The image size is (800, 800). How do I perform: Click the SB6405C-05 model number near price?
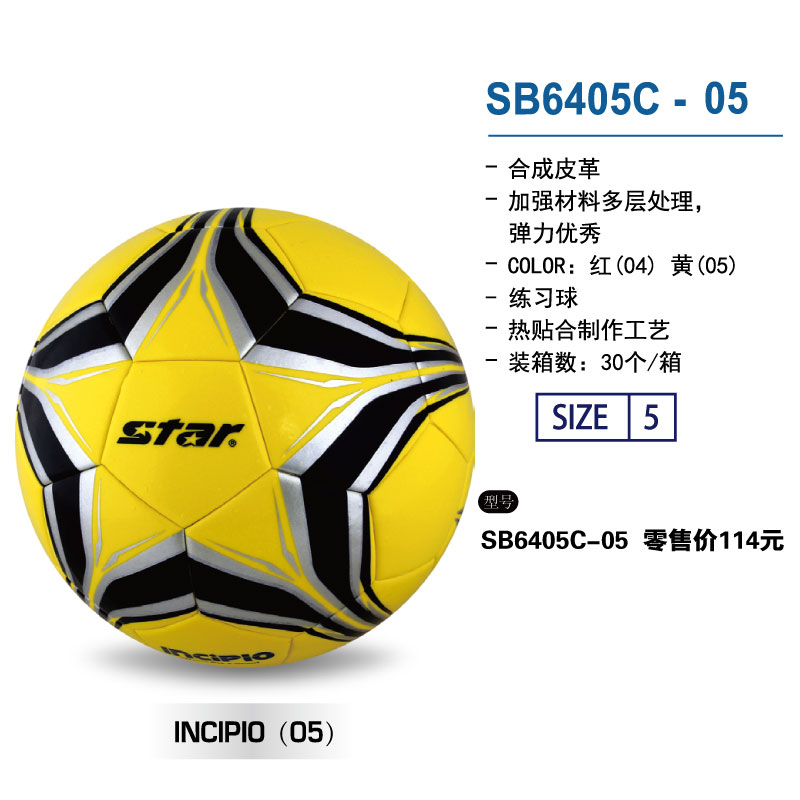tap(554, 540)
